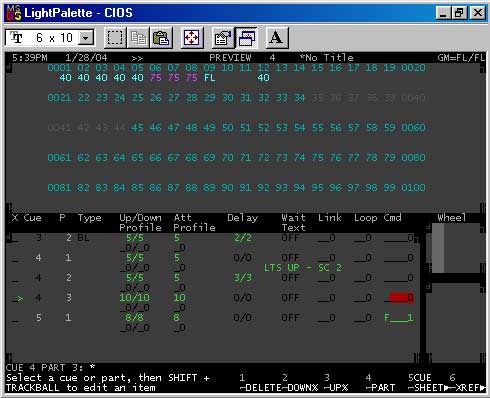Click channel number 0100
Image resolution: width=490 pixels, height=398 pixels.
click(x=413, y=188)
